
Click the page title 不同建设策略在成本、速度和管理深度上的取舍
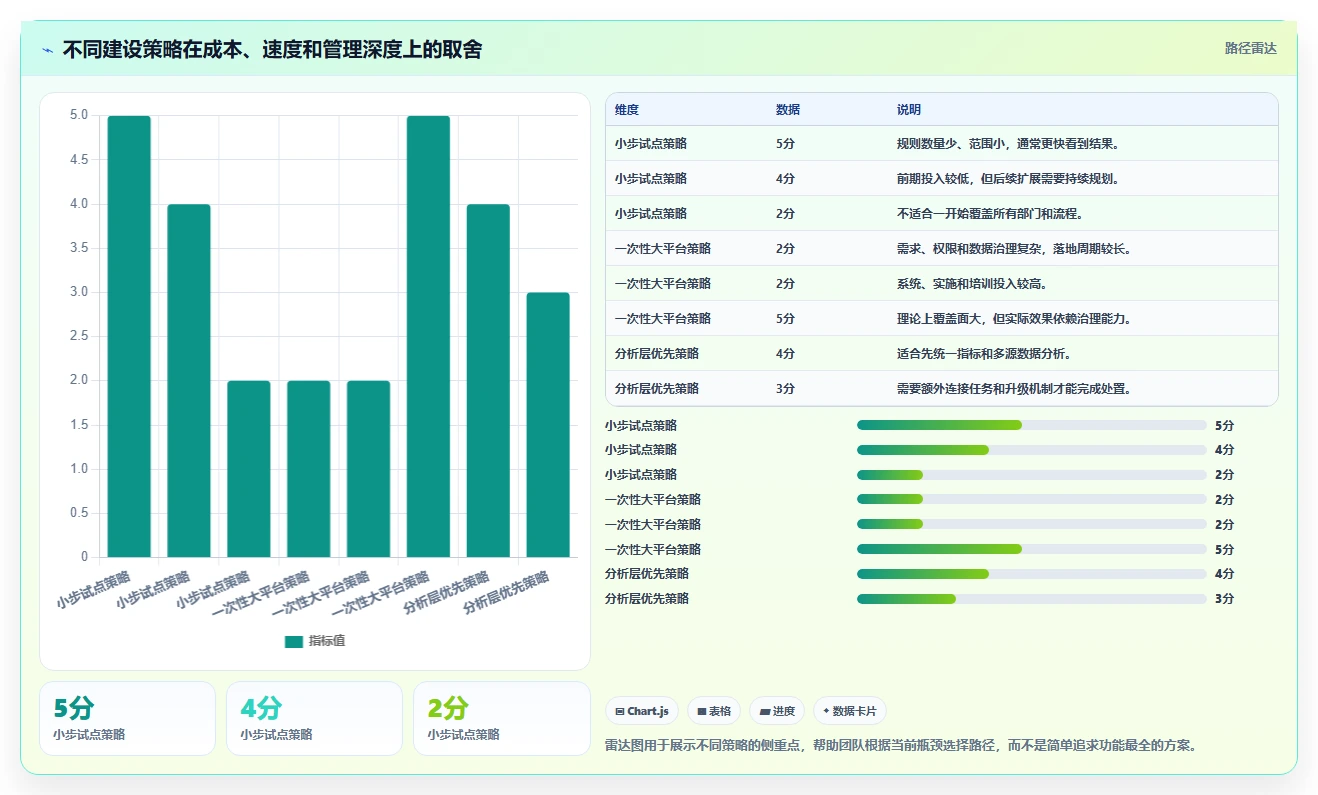click(x=272, y=50)
